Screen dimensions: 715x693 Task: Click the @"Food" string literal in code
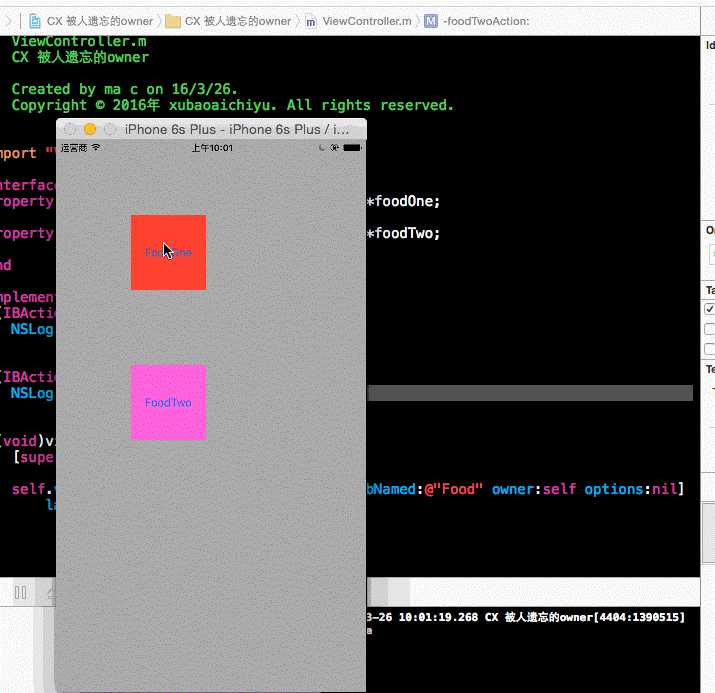point(453,489)
